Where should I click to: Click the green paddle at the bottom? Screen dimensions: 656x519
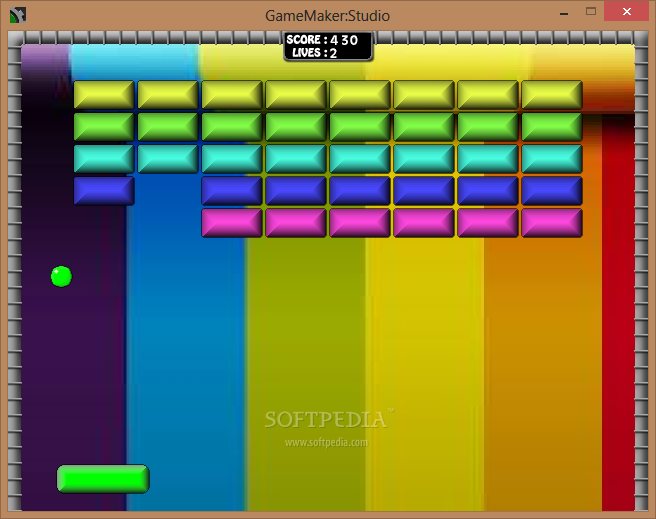[103, 478]
